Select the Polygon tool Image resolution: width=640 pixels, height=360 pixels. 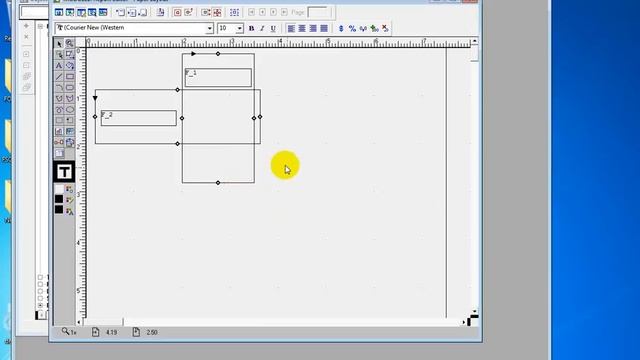coord(59,98)
